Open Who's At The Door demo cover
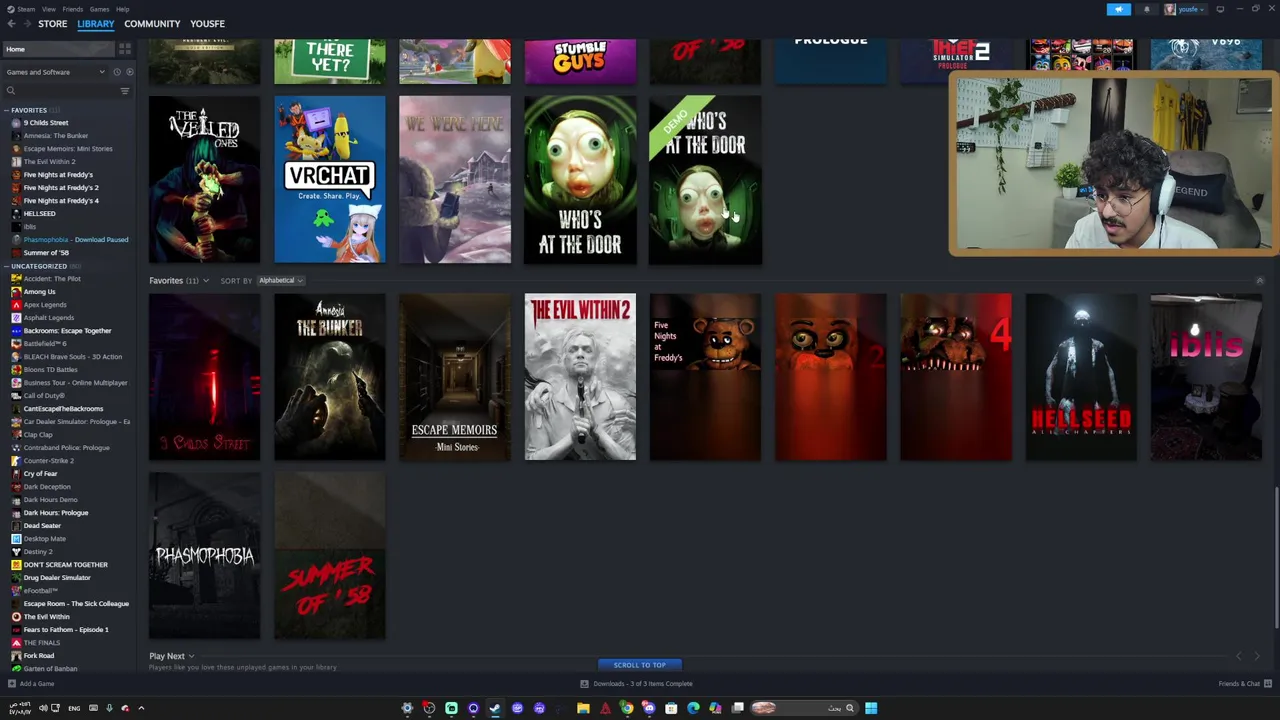This screenshot has width=1280, height=720. [705, 180]
